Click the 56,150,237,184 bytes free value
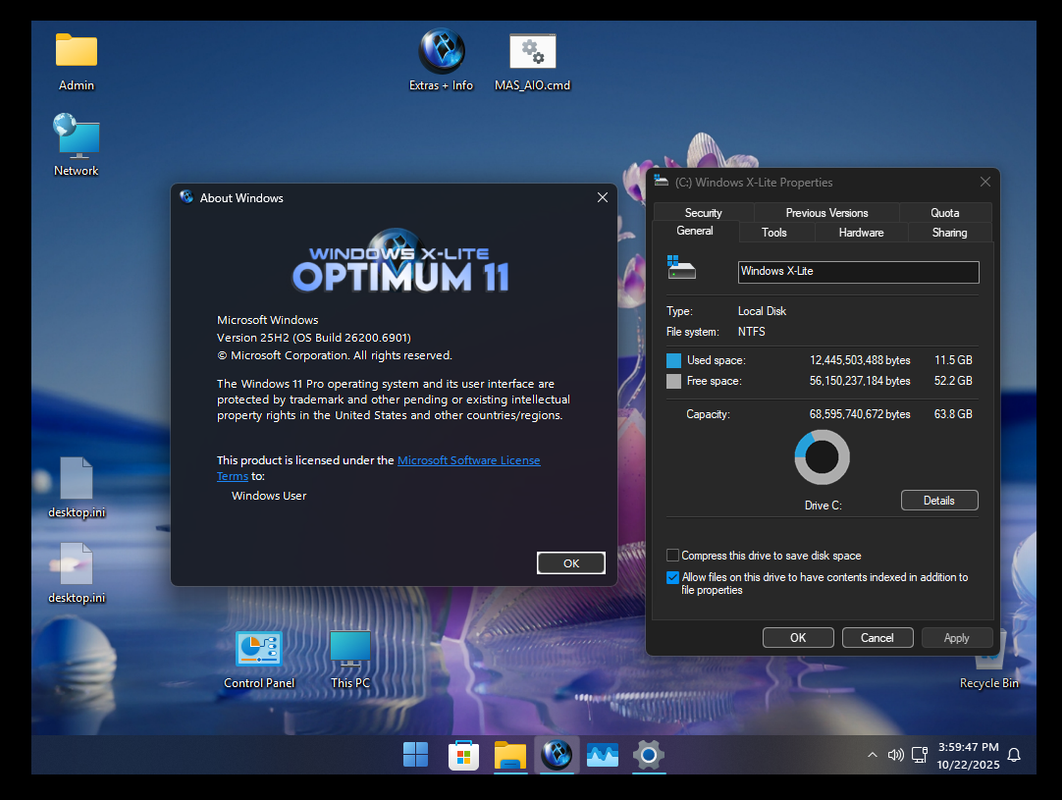The height and width of the screenshot is (800, 1062). coord(859,381)
